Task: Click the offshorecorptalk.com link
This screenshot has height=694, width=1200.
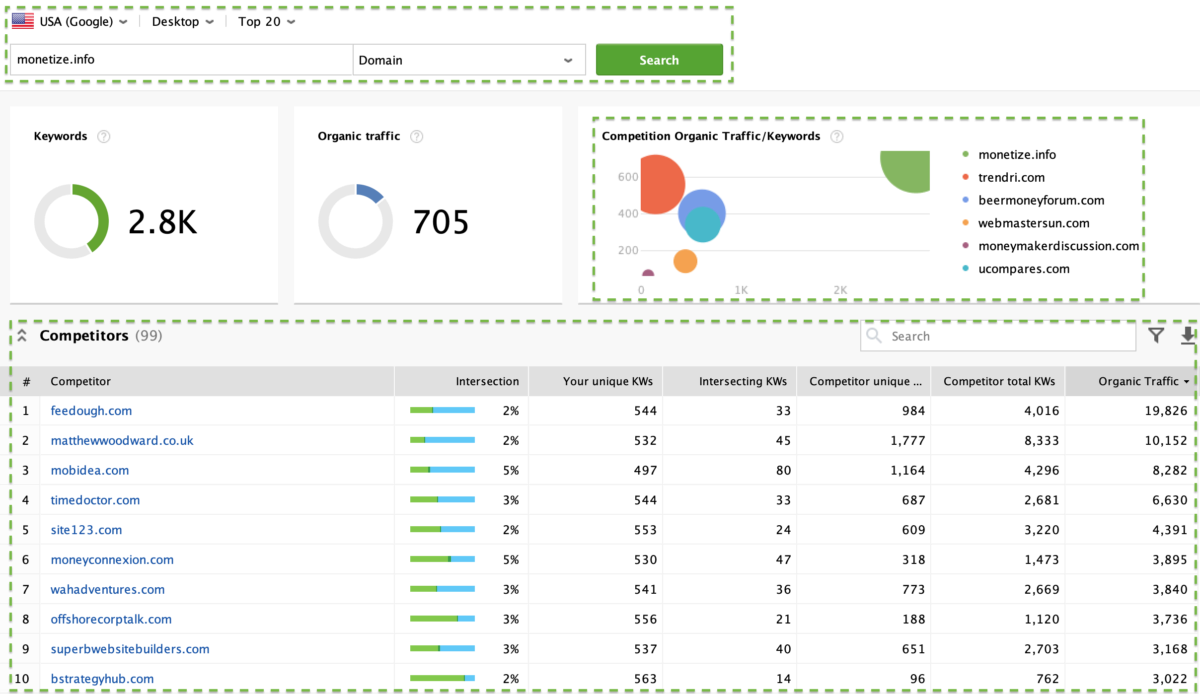Action: tap(111, 619)
